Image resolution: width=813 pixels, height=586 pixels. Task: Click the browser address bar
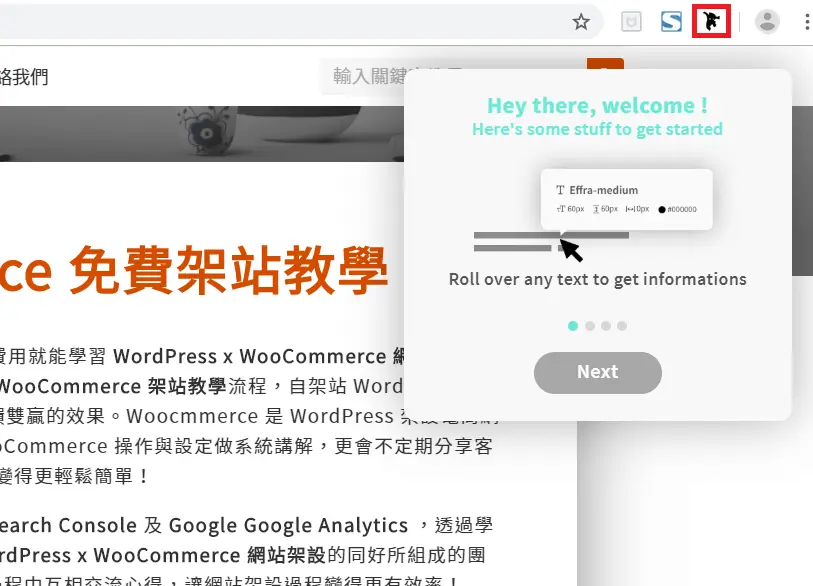pyautogui.click(x=301, y=22)
